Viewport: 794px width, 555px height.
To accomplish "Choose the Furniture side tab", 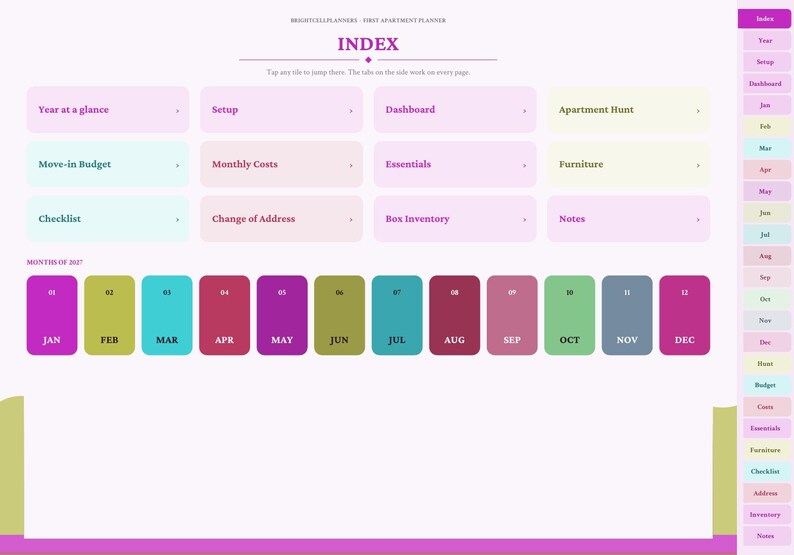I will pos(767,450).
